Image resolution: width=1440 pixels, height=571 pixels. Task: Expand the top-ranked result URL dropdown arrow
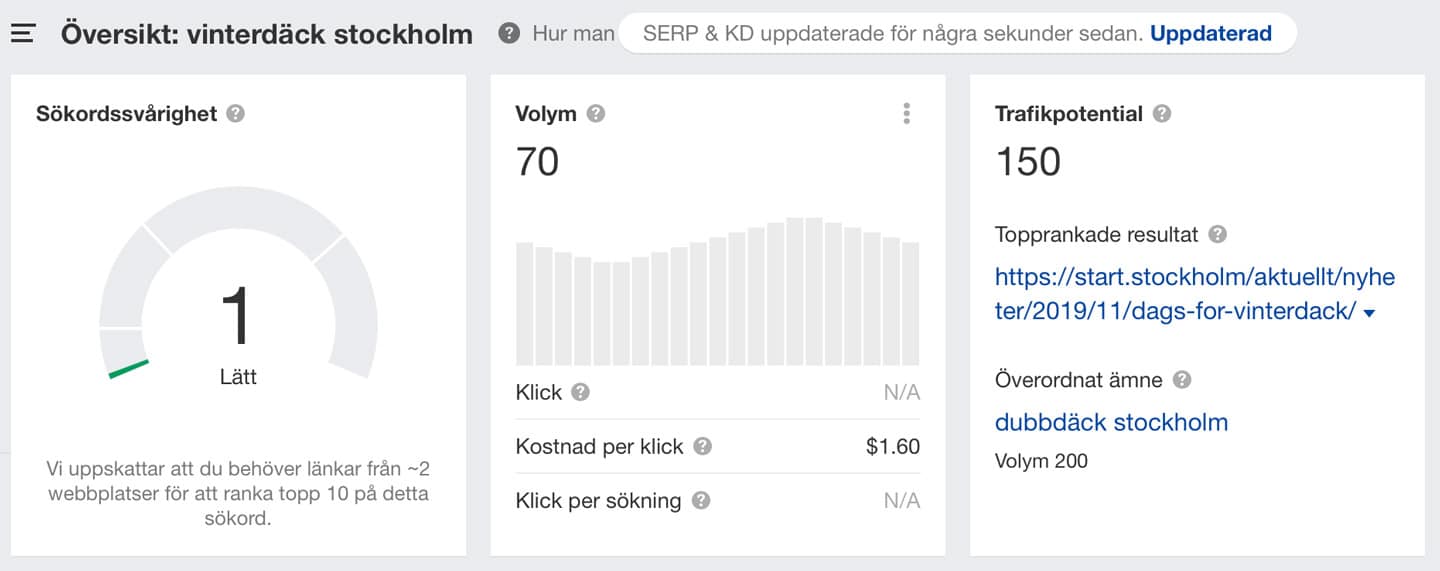pyautogui.click(x=1369, y=314)
